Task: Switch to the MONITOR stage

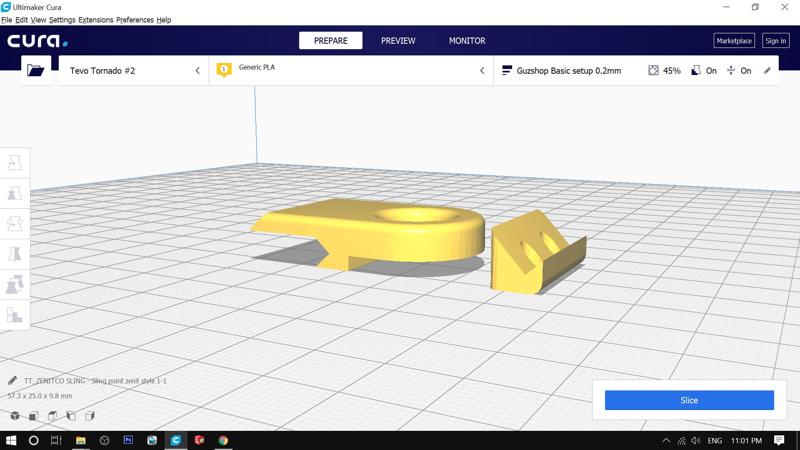Action: [467, 41]
